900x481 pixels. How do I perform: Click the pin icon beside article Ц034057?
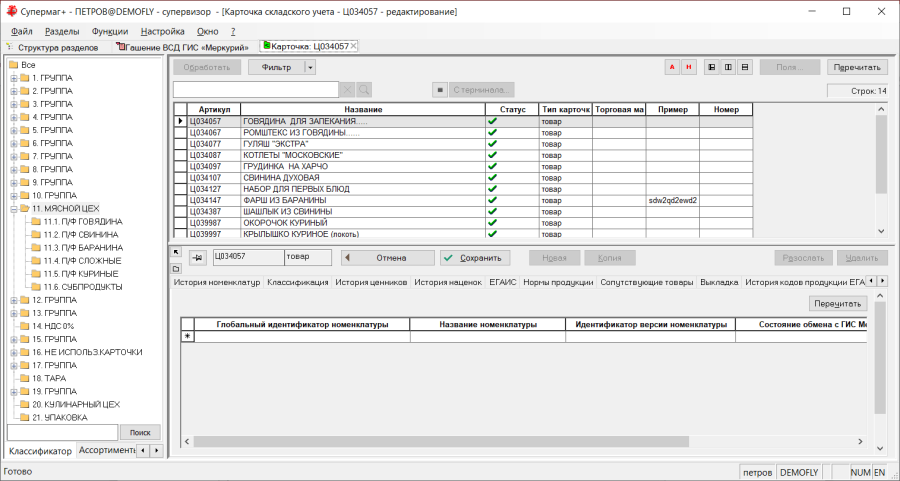coord(197,258)
